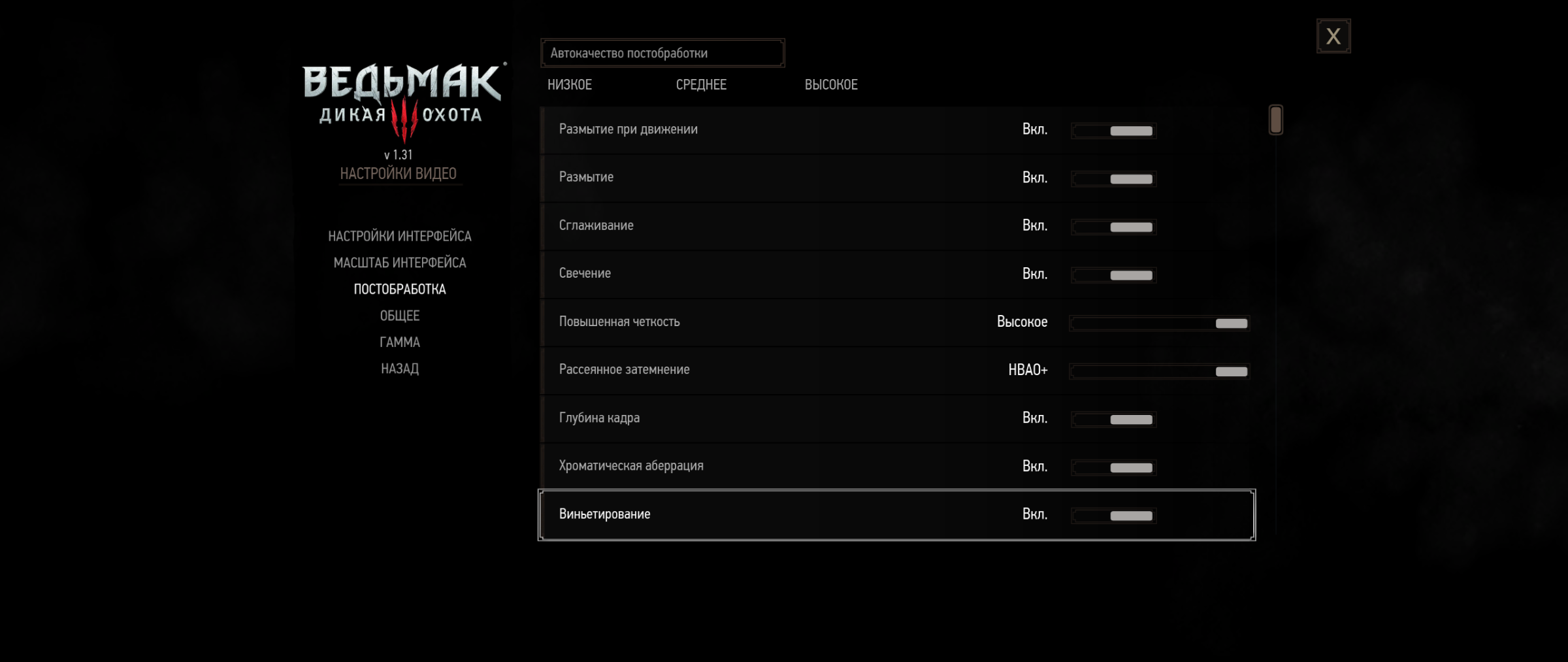Disable the Виньетирование toggle

pyautogui.click(x=1114, y=516)
